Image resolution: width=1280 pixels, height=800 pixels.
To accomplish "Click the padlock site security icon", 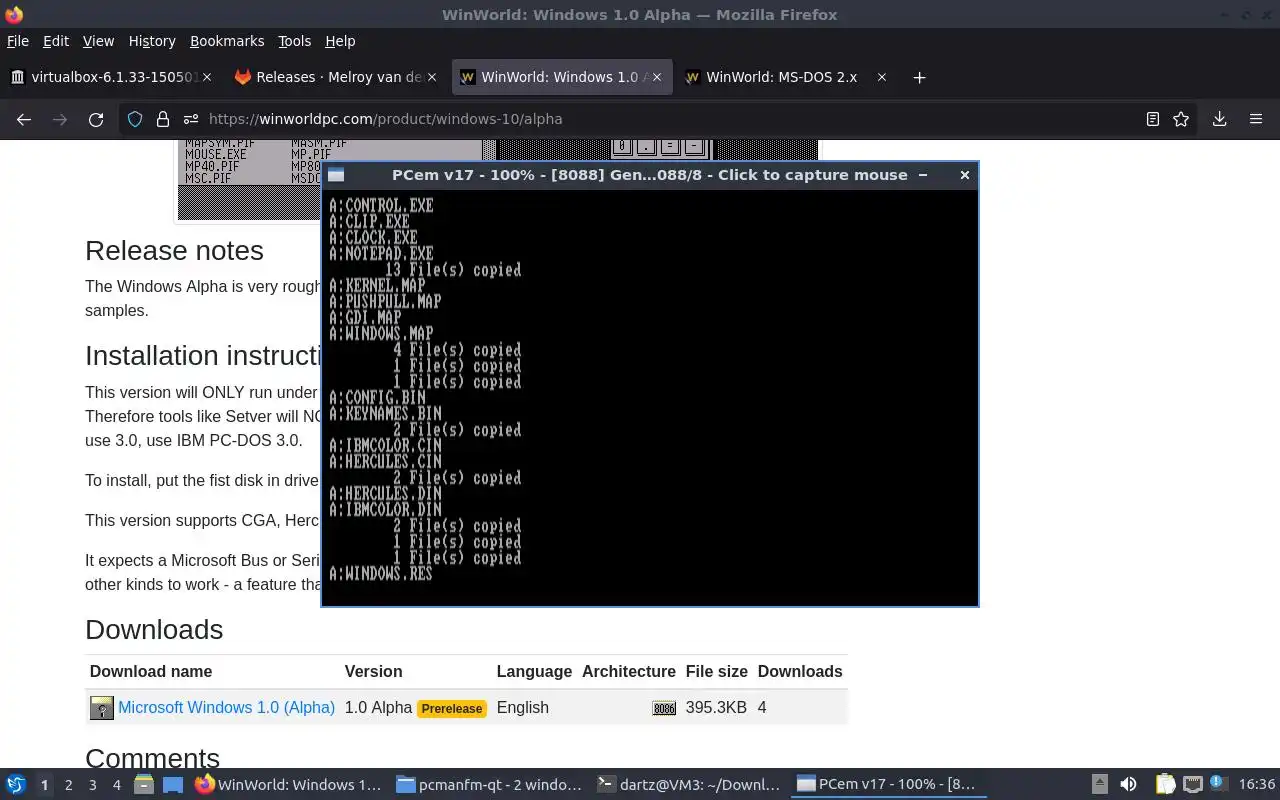I will tap(162, 119).
